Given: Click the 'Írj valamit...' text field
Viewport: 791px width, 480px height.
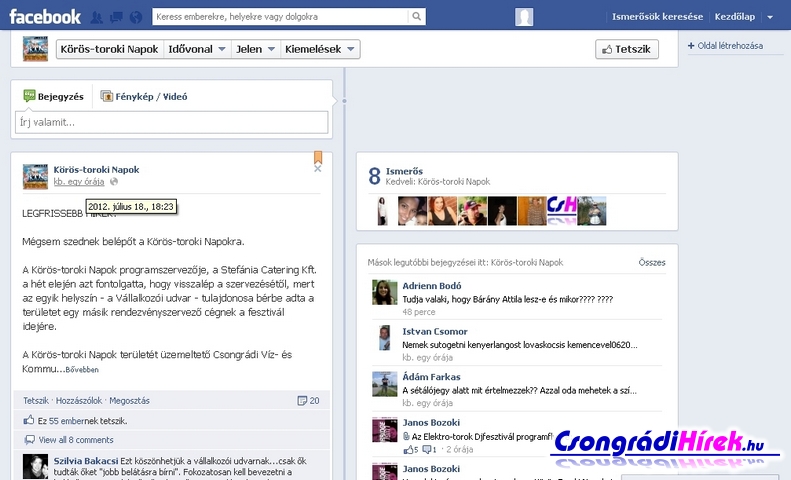Looking at the screenshot, I should (x=172, y=122).
